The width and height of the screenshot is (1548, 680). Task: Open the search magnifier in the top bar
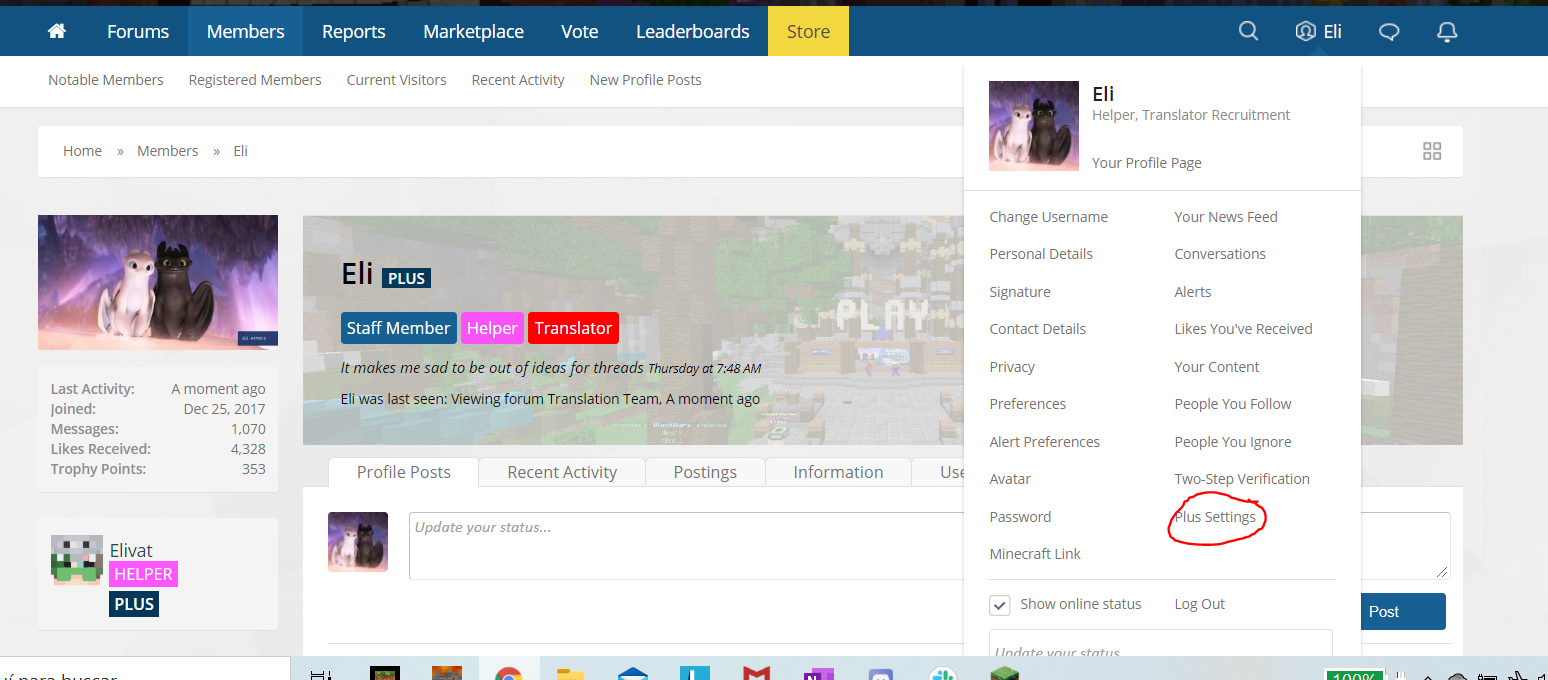pos(1248,31)
